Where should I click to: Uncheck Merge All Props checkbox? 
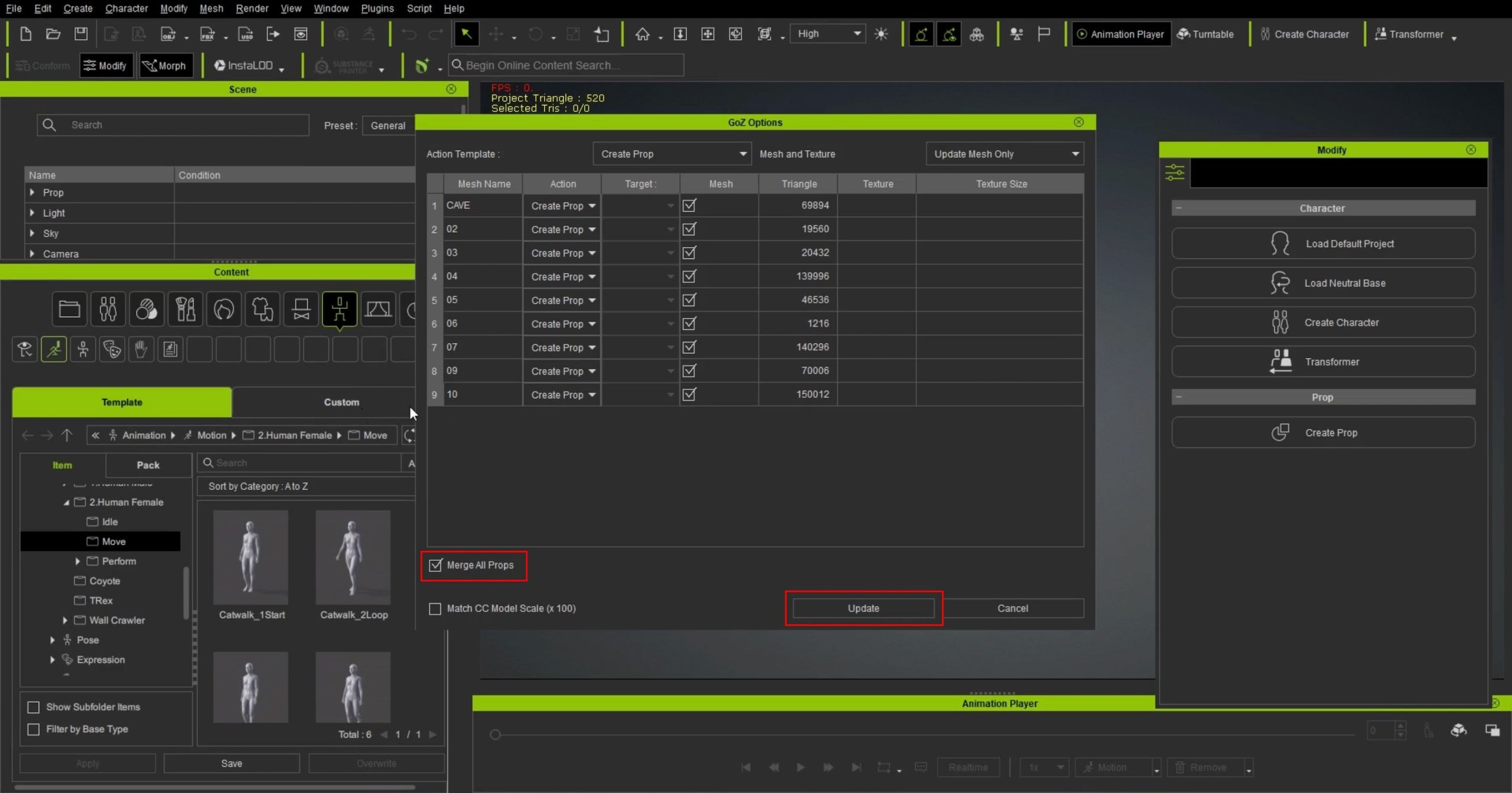pos(435,565)
